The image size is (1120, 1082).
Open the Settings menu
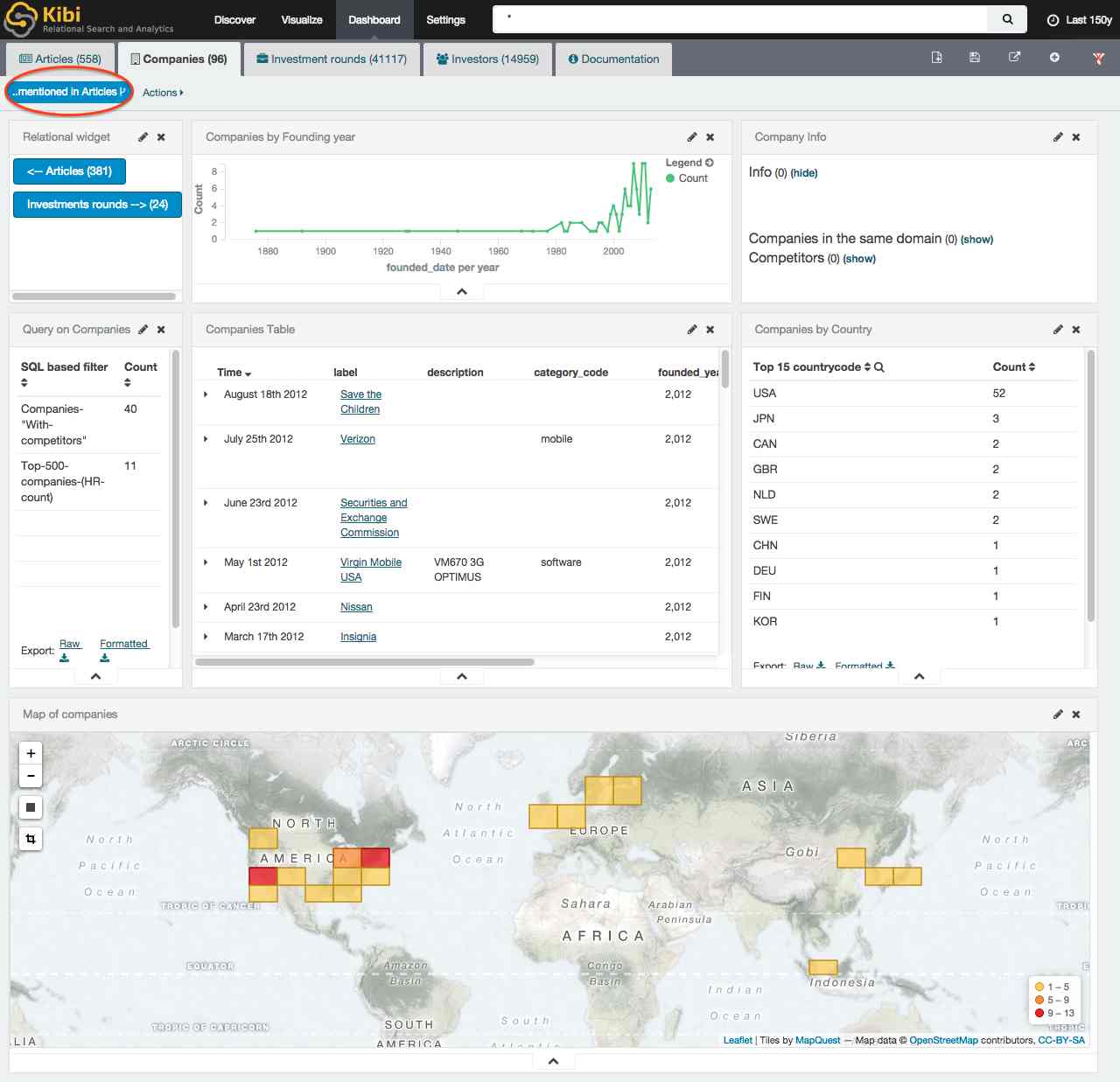point(445,19)
